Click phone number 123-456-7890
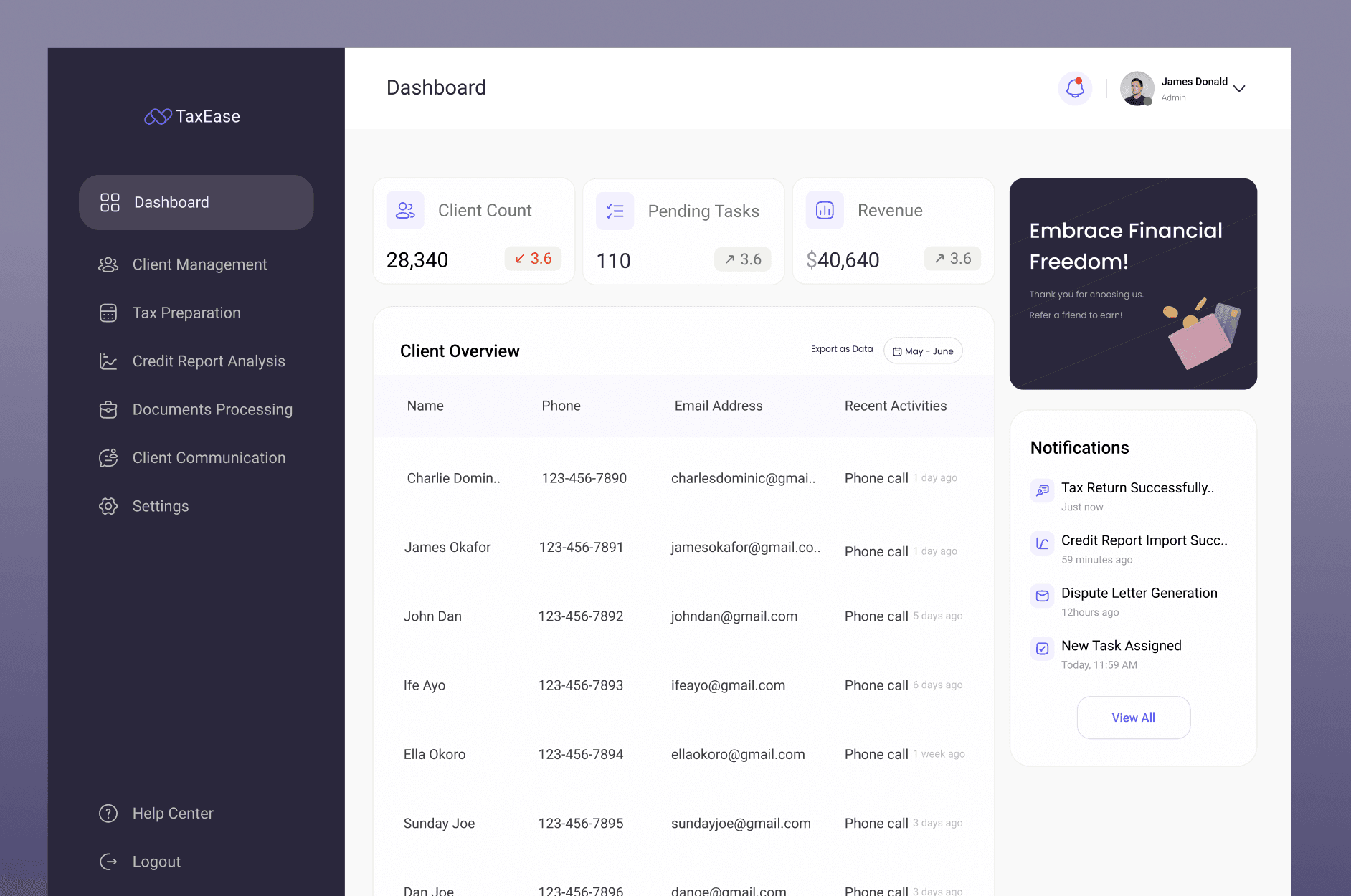1351x896 pixels. click(x=584, y=478)
